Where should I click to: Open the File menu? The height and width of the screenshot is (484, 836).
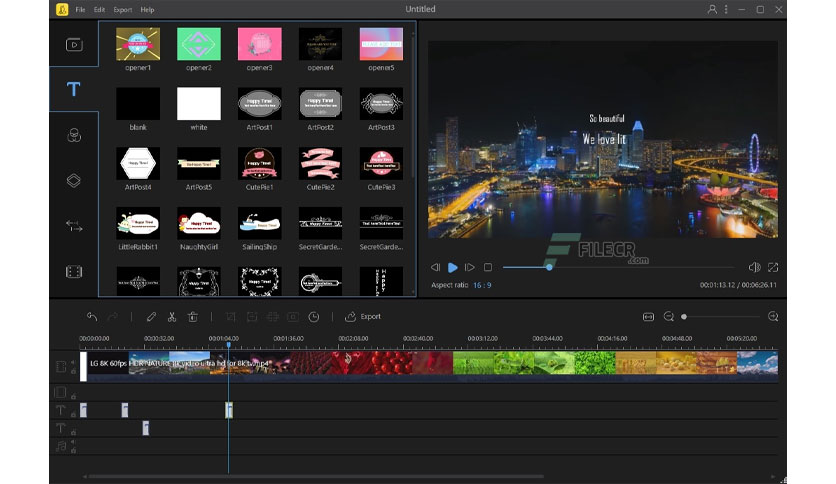tap(80, 10)
